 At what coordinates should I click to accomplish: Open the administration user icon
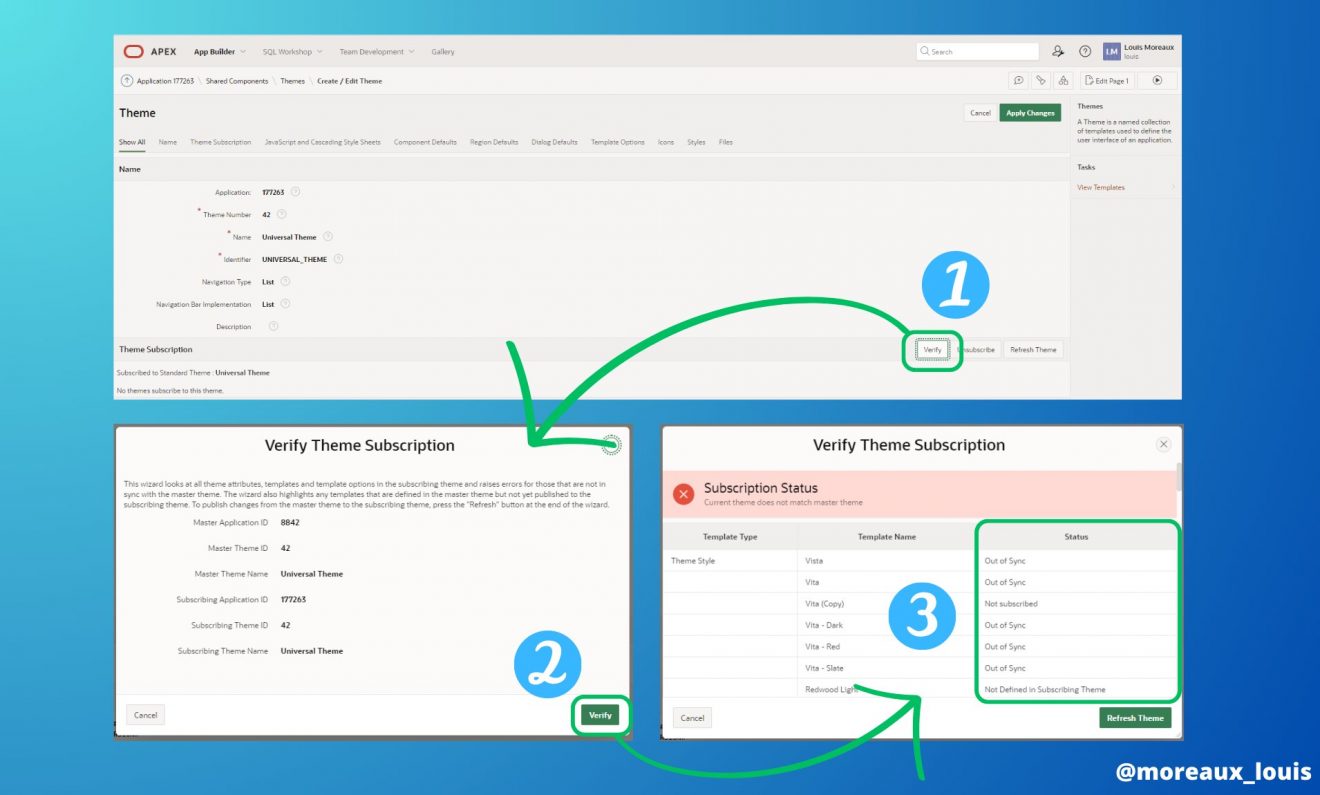coord(1058,52)
